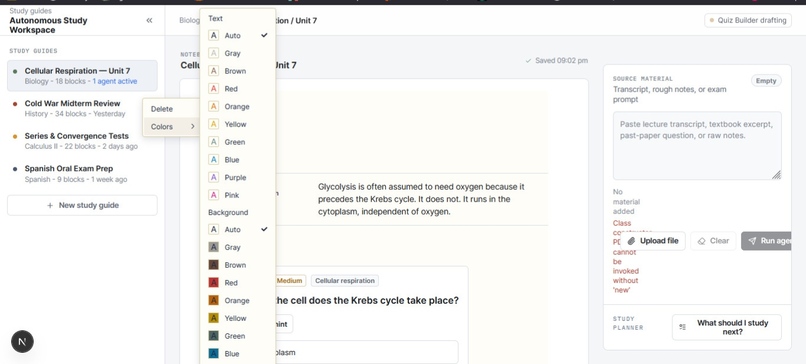Image resolution: width=806 pixels, height=364 pixels.
Task: Click the paperclip icon on Upload file
Action: coord(631,241)
